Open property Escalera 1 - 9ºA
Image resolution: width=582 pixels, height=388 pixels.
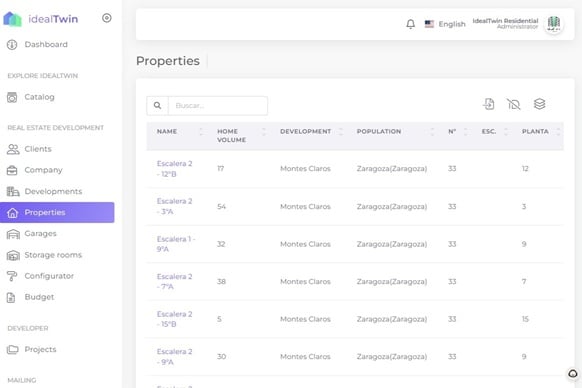pos(176,244)
